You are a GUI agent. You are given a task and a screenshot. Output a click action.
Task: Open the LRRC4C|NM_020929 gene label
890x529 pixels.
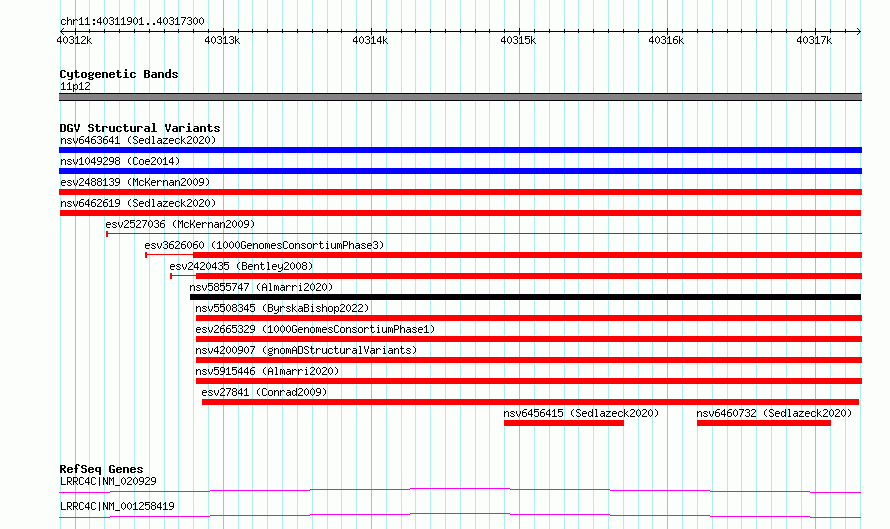[x=108, y=481]
